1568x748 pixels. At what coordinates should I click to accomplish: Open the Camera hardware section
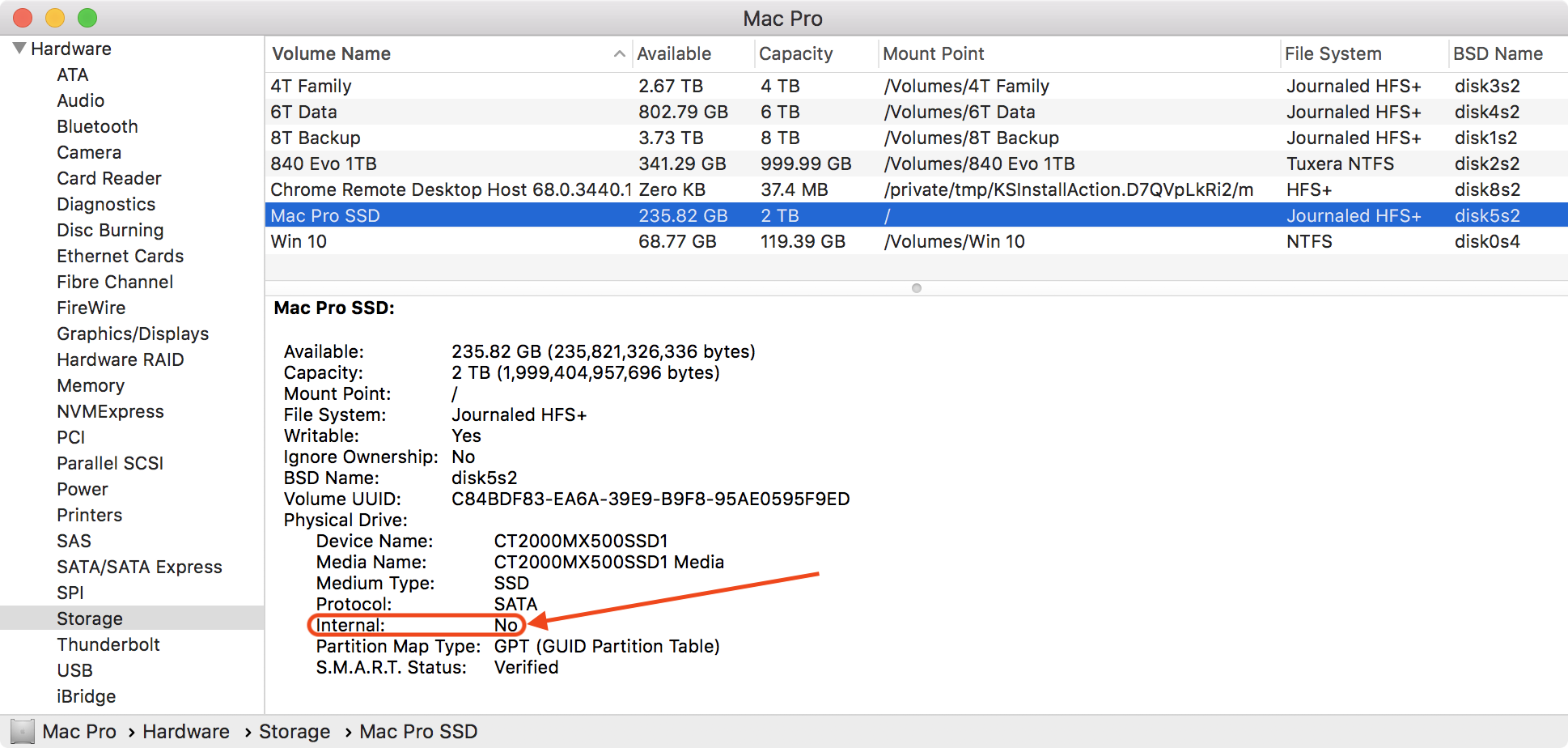[89, 152]
